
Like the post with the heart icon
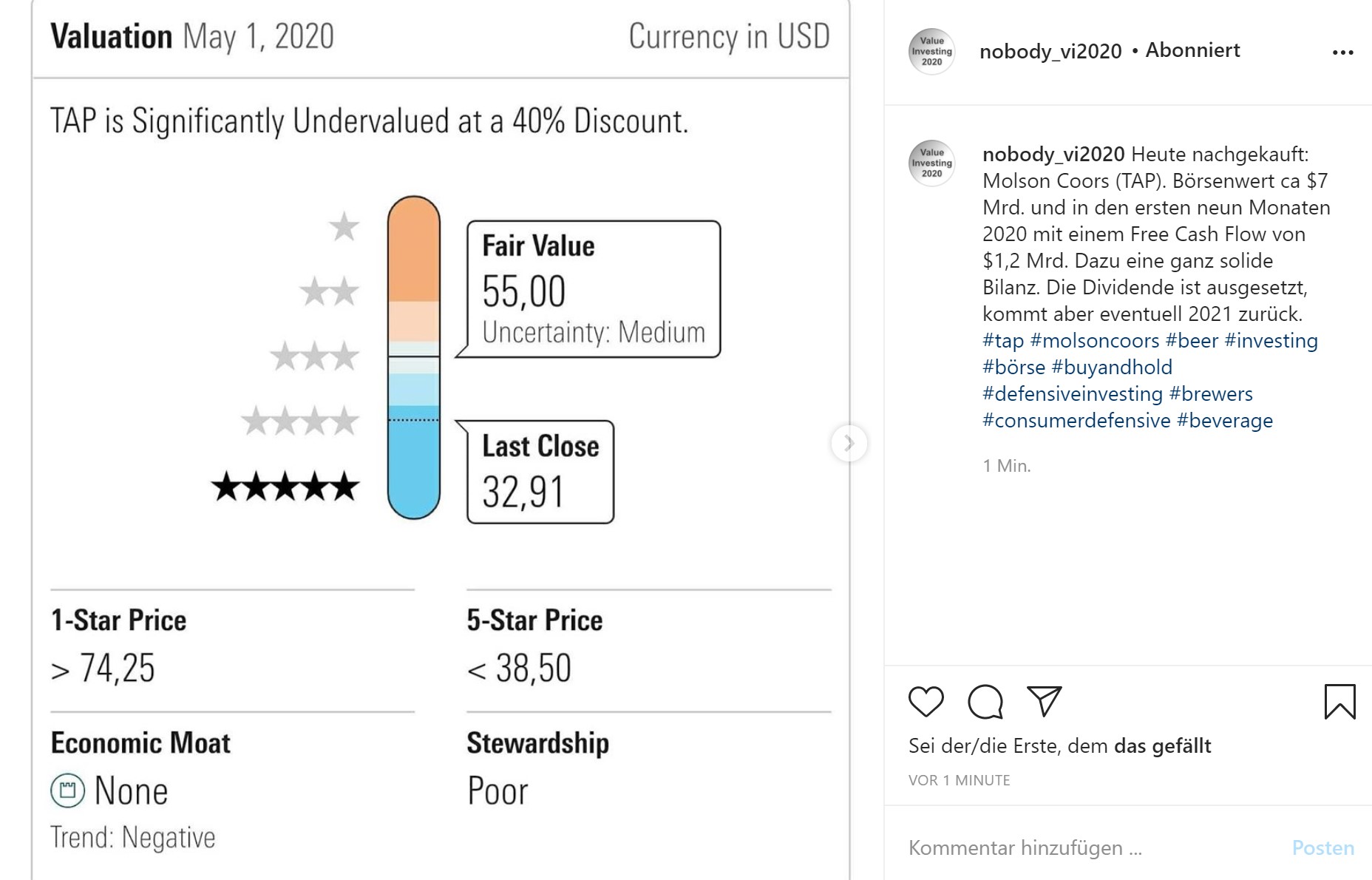pyautogui.click(x=926, y=701)
